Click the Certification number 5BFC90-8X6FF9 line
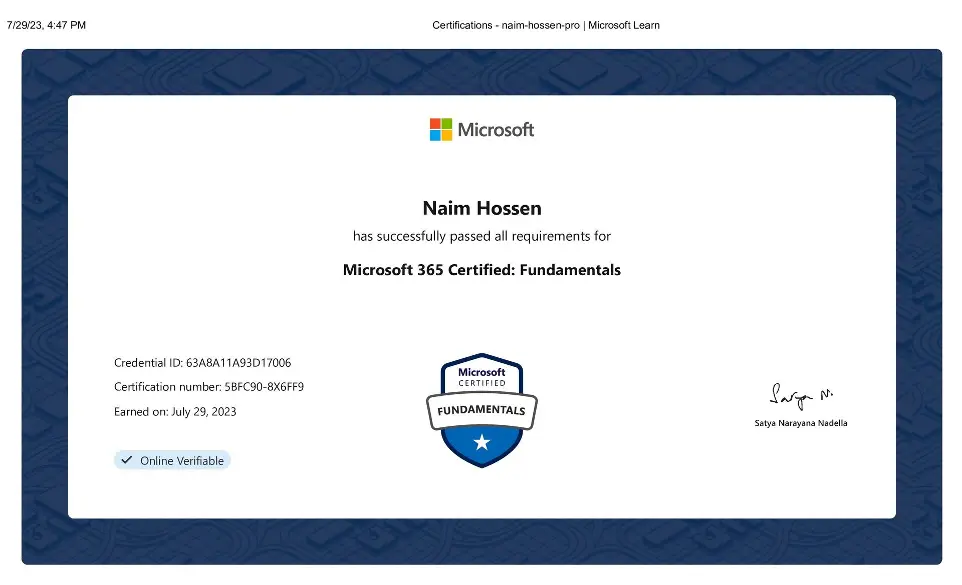 pyautogui.click(x=209, y=387)
